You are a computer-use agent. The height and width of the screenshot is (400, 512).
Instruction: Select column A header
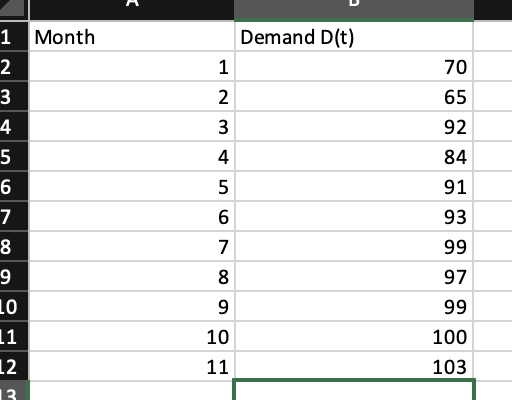pyautogui.click(x=132, y=9)
